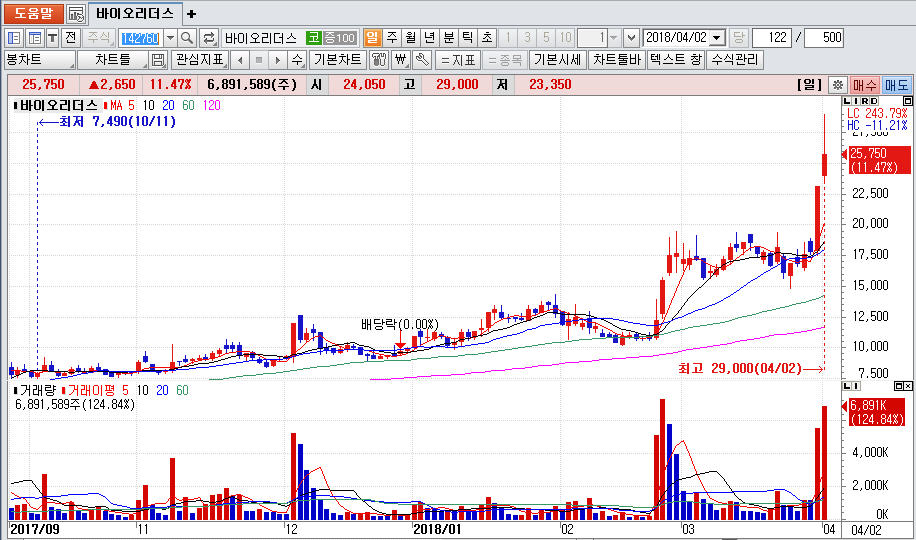Click the icon next to 도움말 button
Image resolution: width=916 pixels, height=540 pixels.
[x=76, y=14]
